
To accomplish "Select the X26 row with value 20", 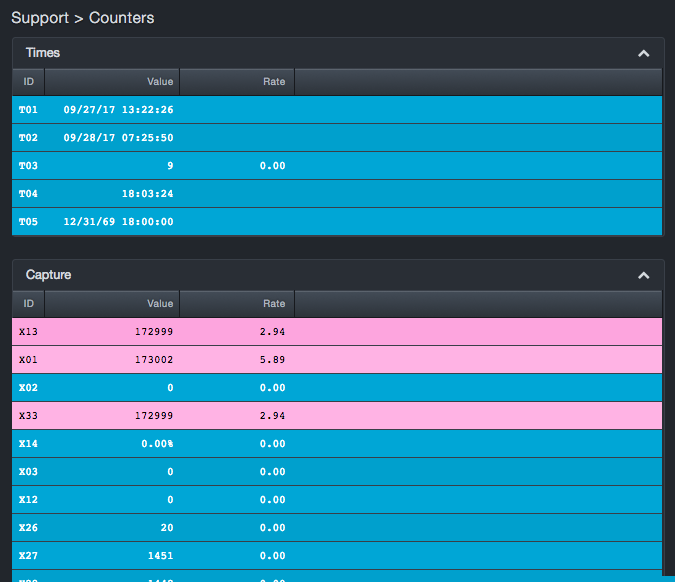I will 337,528.
